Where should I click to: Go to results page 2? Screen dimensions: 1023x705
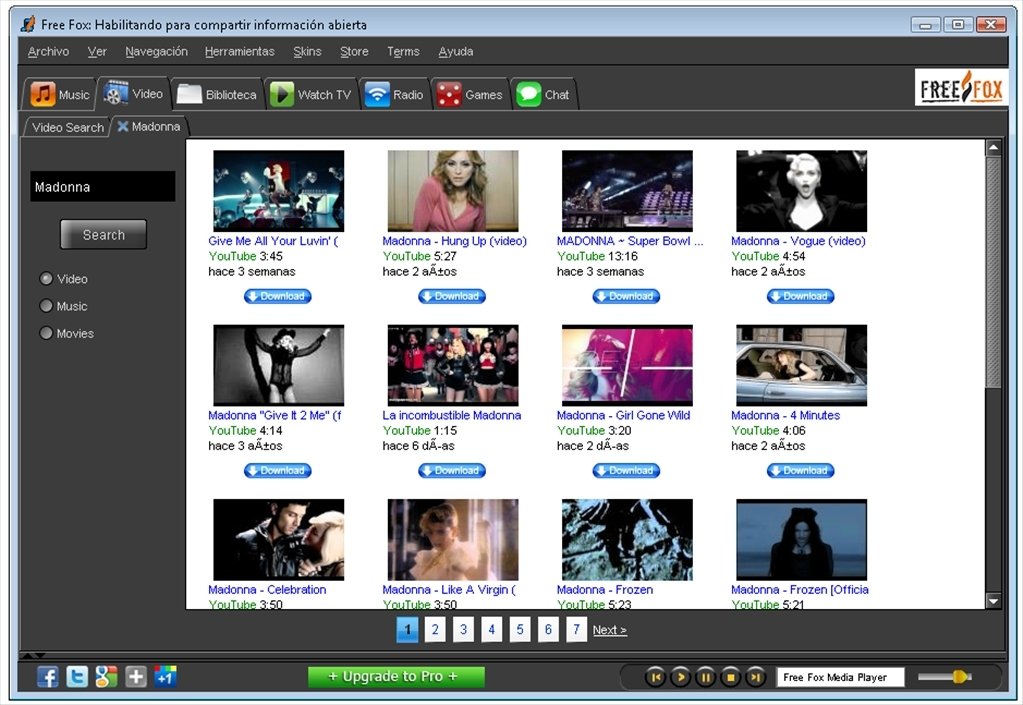pos(435,629)
